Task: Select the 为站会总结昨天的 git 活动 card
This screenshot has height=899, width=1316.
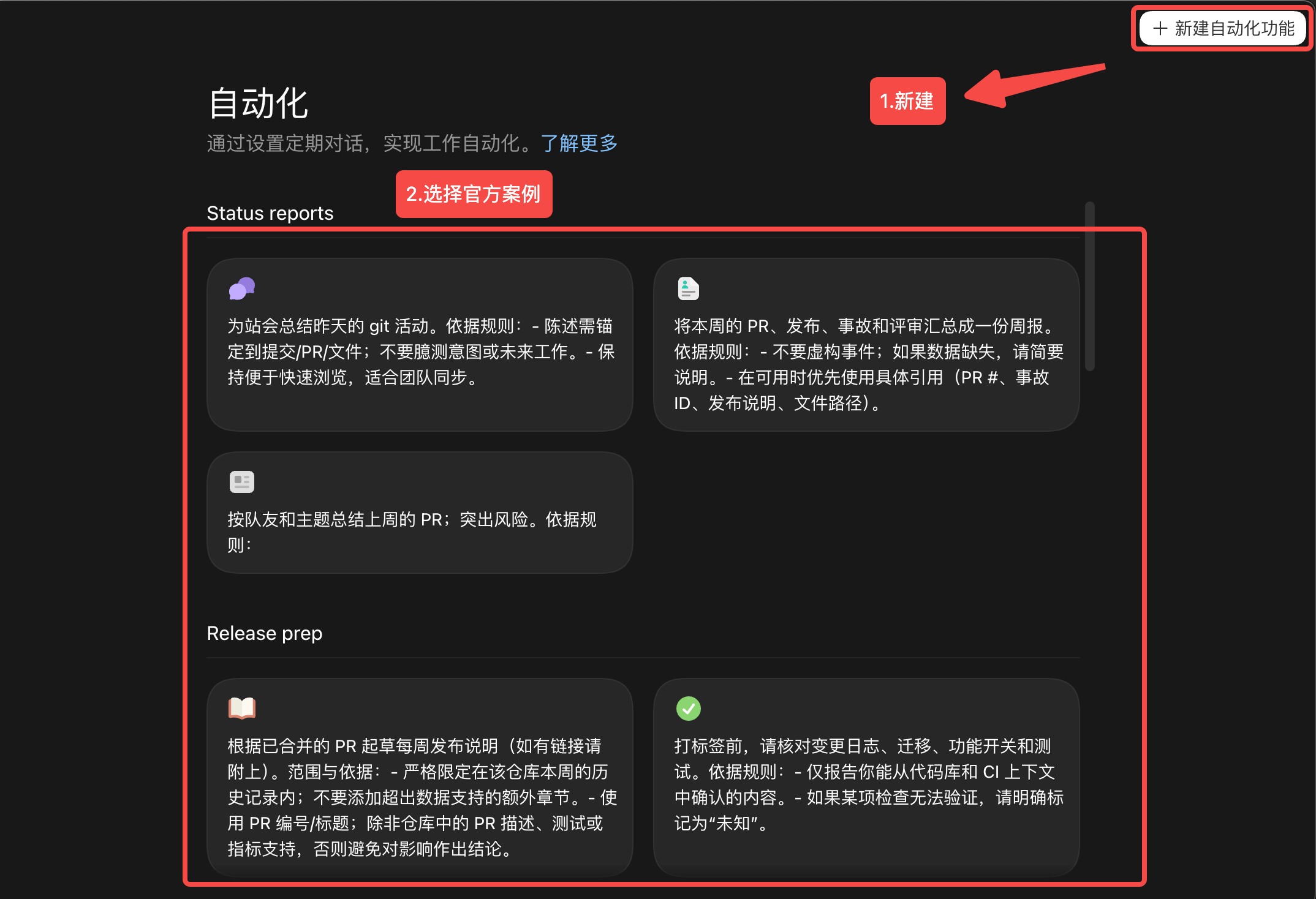Action: (x=420, y=345)
